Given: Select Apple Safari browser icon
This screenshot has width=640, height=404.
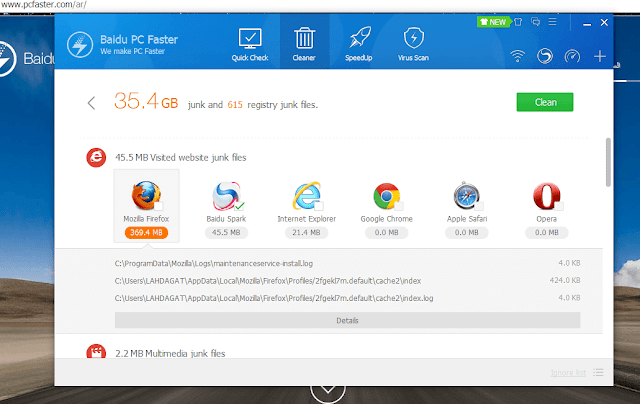Looking at the screenshot, I should pyautogui.click(x=467, y=195).
